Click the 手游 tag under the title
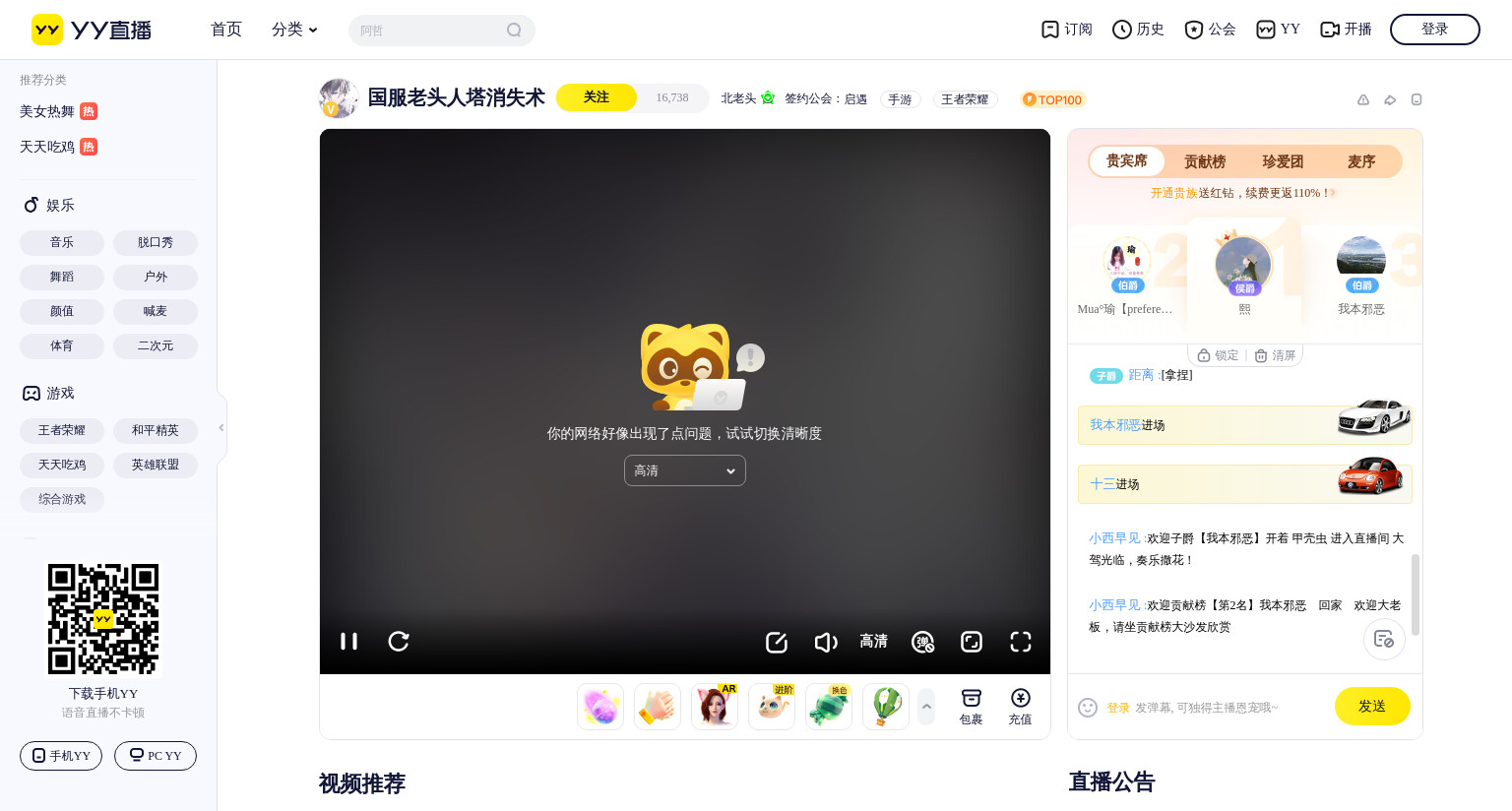 [901, 99]
